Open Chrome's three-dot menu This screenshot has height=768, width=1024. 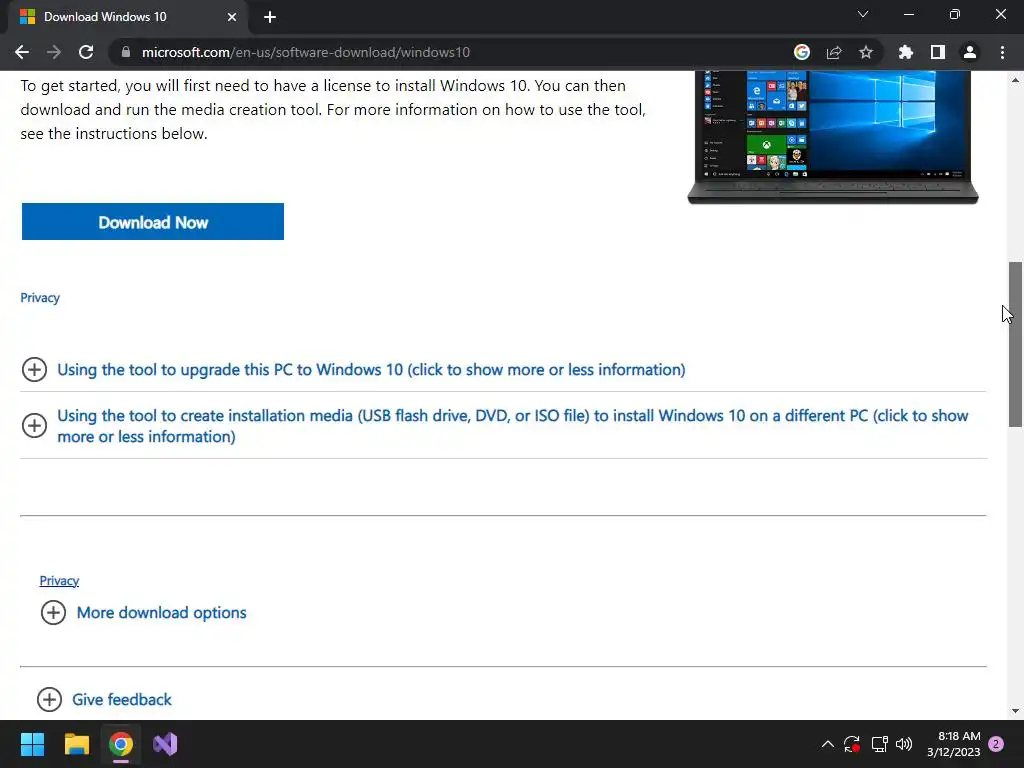(x=1002, y=52)
